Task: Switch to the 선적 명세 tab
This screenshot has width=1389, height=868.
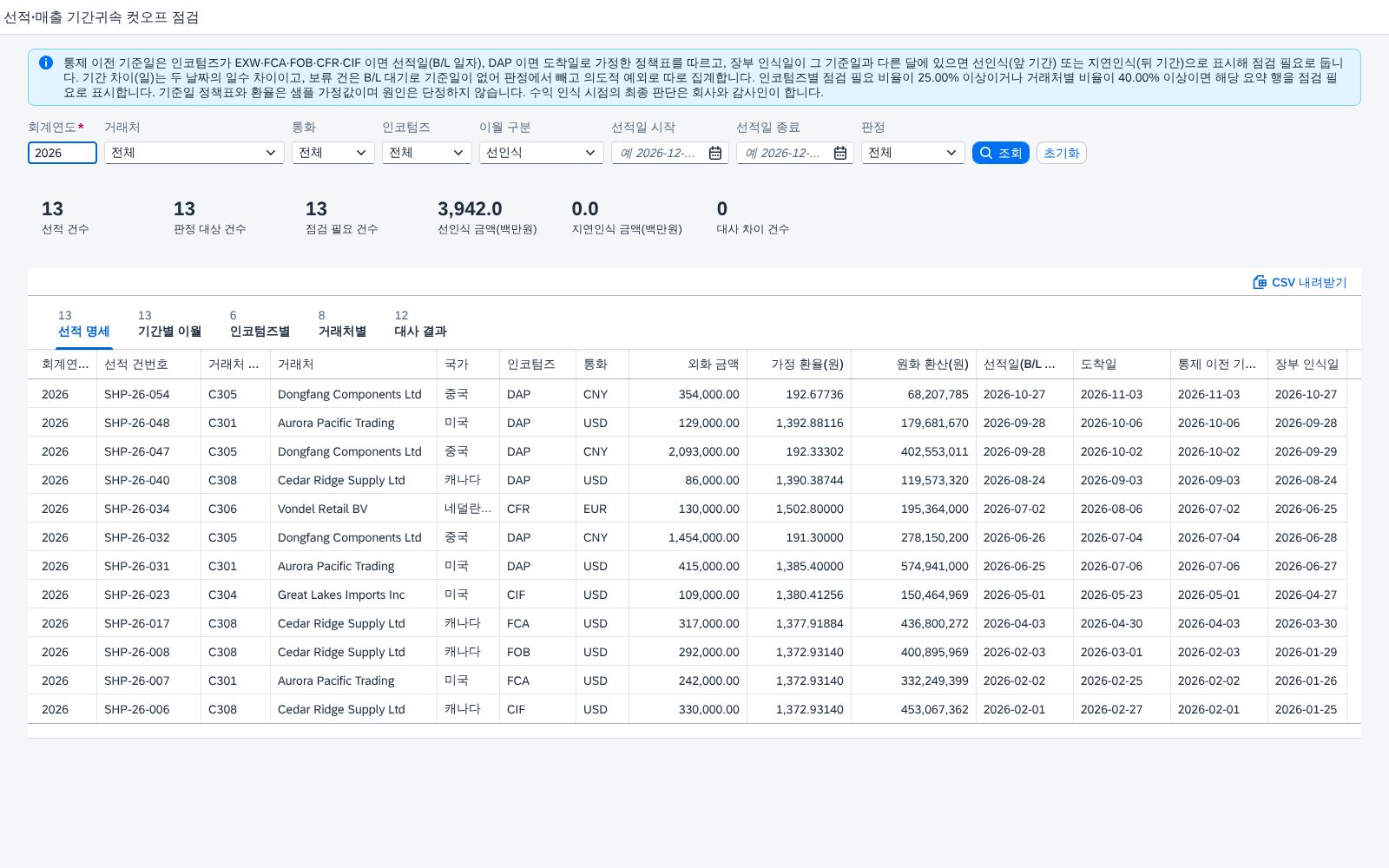Action: point(83,324)
